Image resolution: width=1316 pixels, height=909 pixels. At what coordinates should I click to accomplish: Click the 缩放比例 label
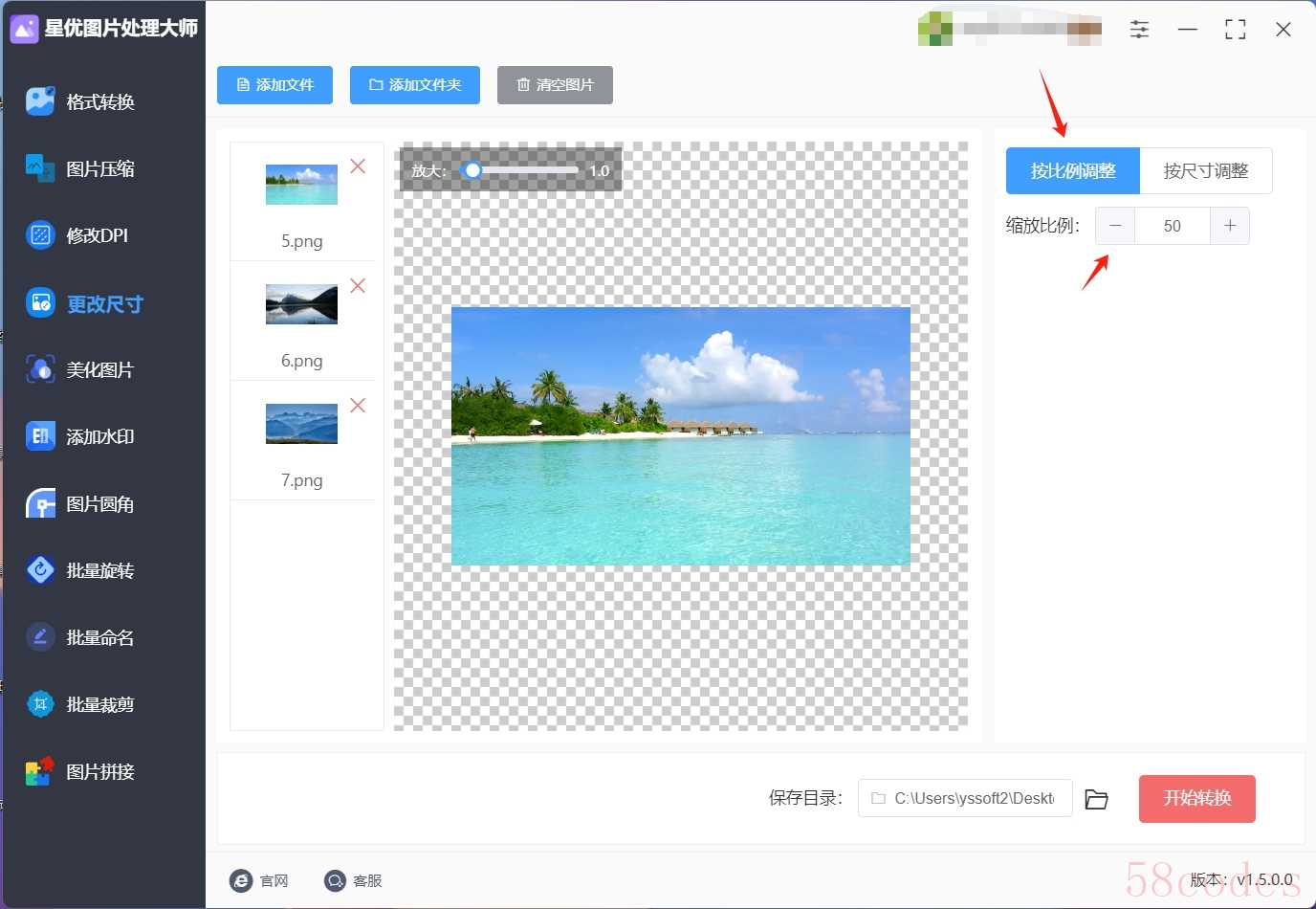click(1042, 226)
